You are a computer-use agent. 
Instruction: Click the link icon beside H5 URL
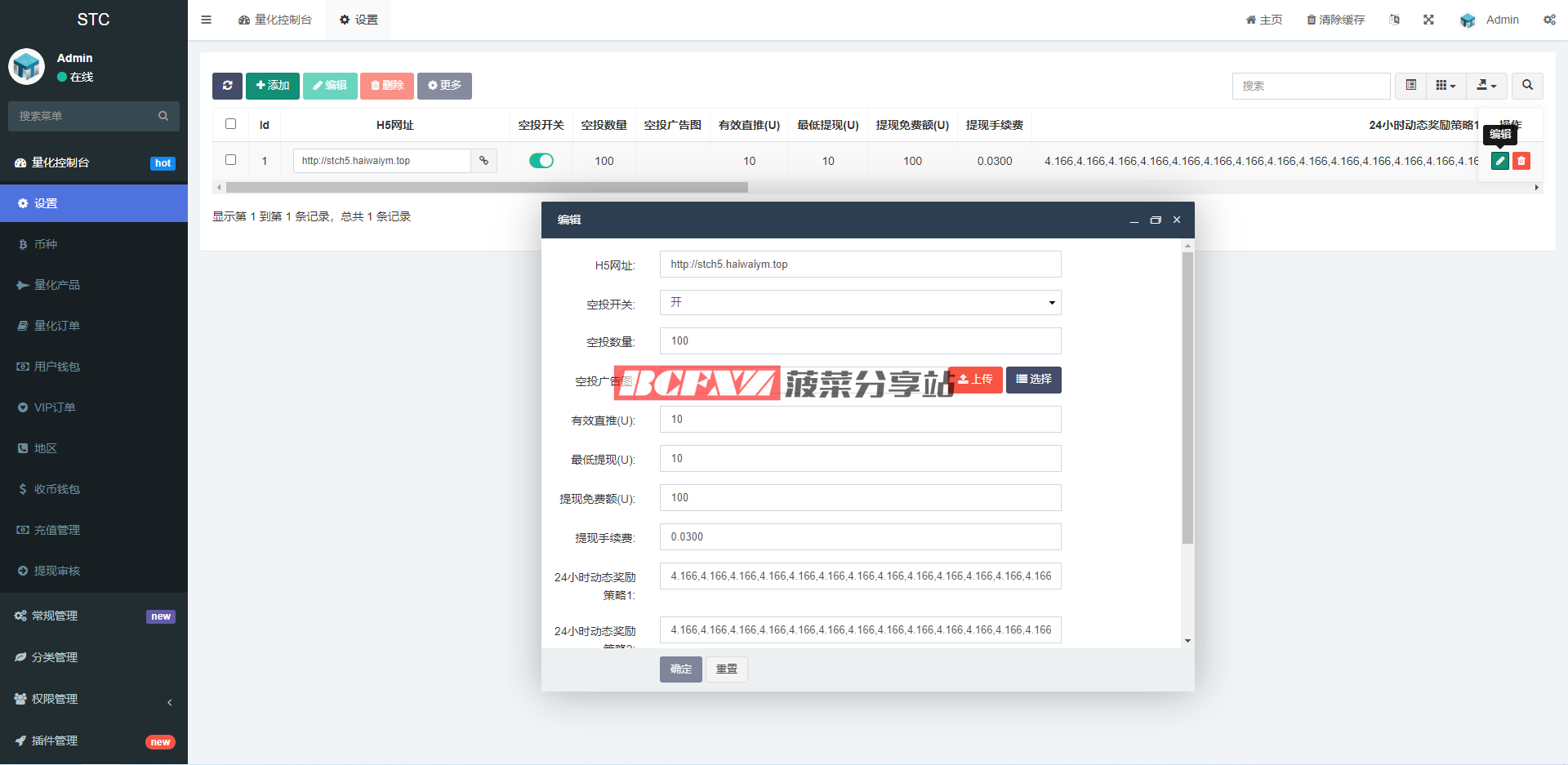point(483,161)
